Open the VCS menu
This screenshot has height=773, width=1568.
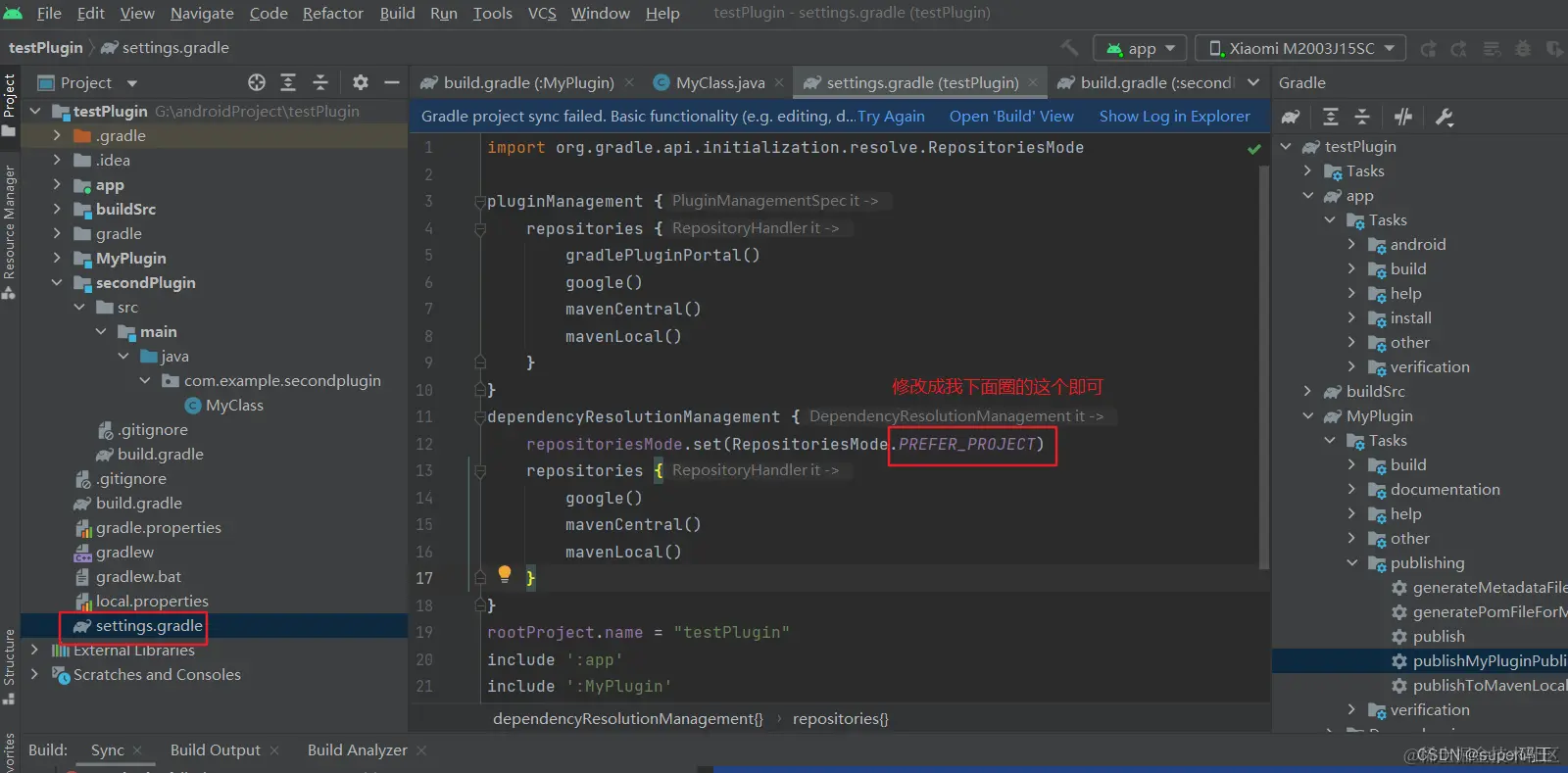click(542, 13)
